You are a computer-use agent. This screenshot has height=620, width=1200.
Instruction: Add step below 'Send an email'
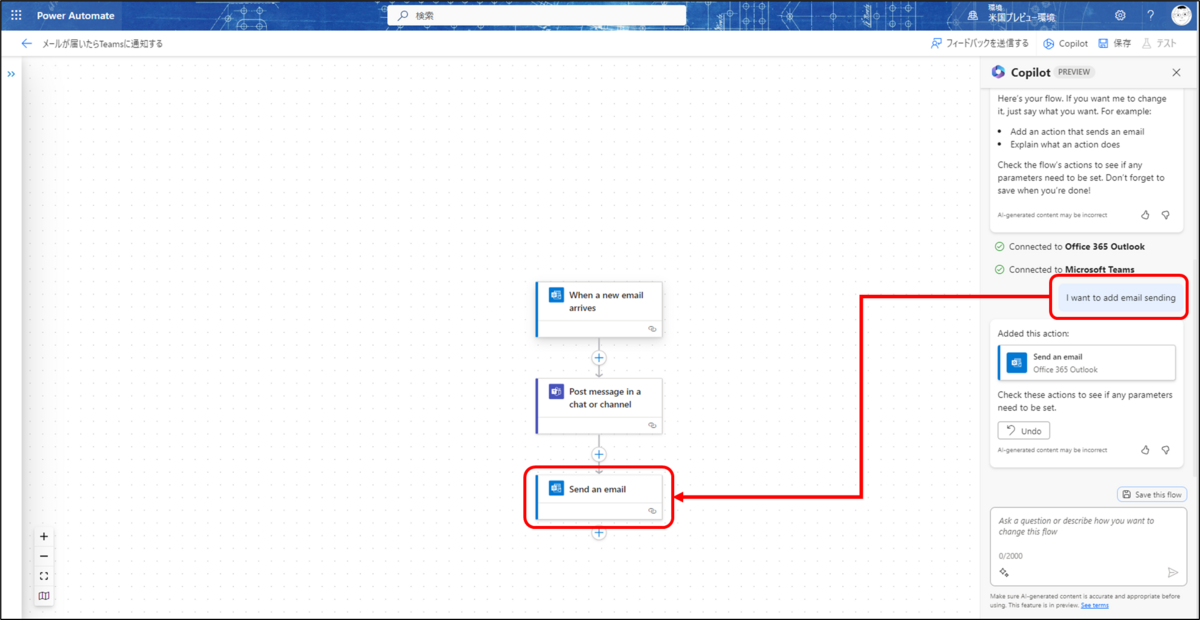click(599, 533)
